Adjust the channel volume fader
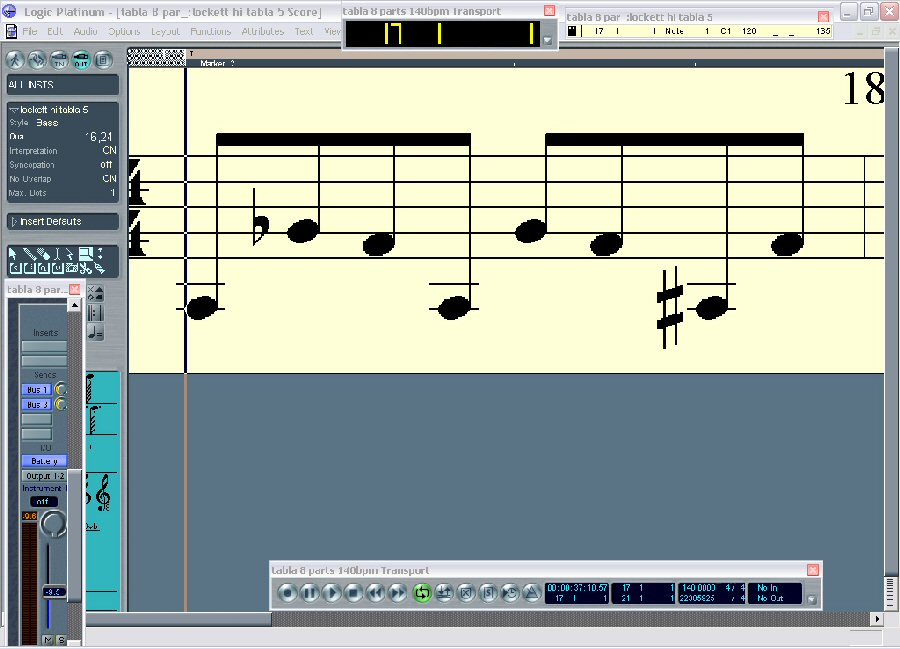 (52, 592)
